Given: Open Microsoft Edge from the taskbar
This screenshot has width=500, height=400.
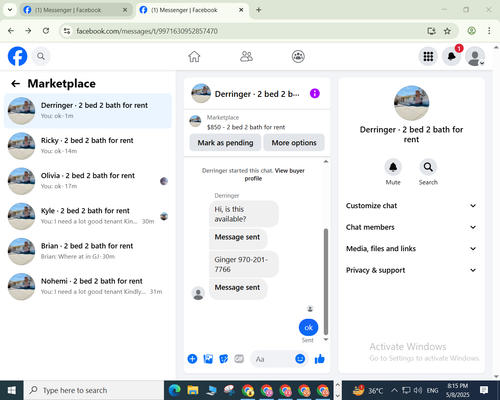Looking at the screenshot, I should pyautogui.click(x=174, y=390).
